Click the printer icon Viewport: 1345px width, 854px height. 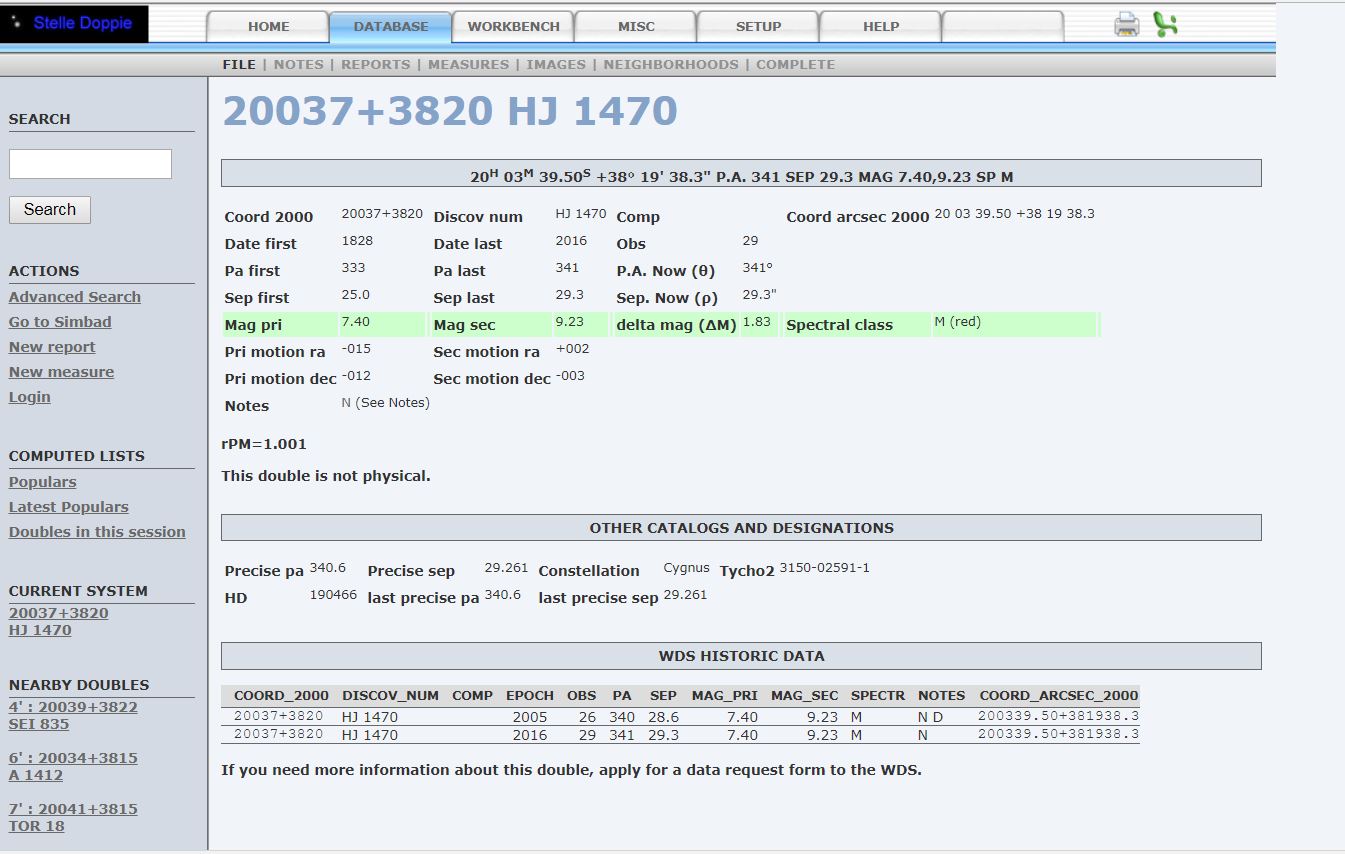point(1127,25)
